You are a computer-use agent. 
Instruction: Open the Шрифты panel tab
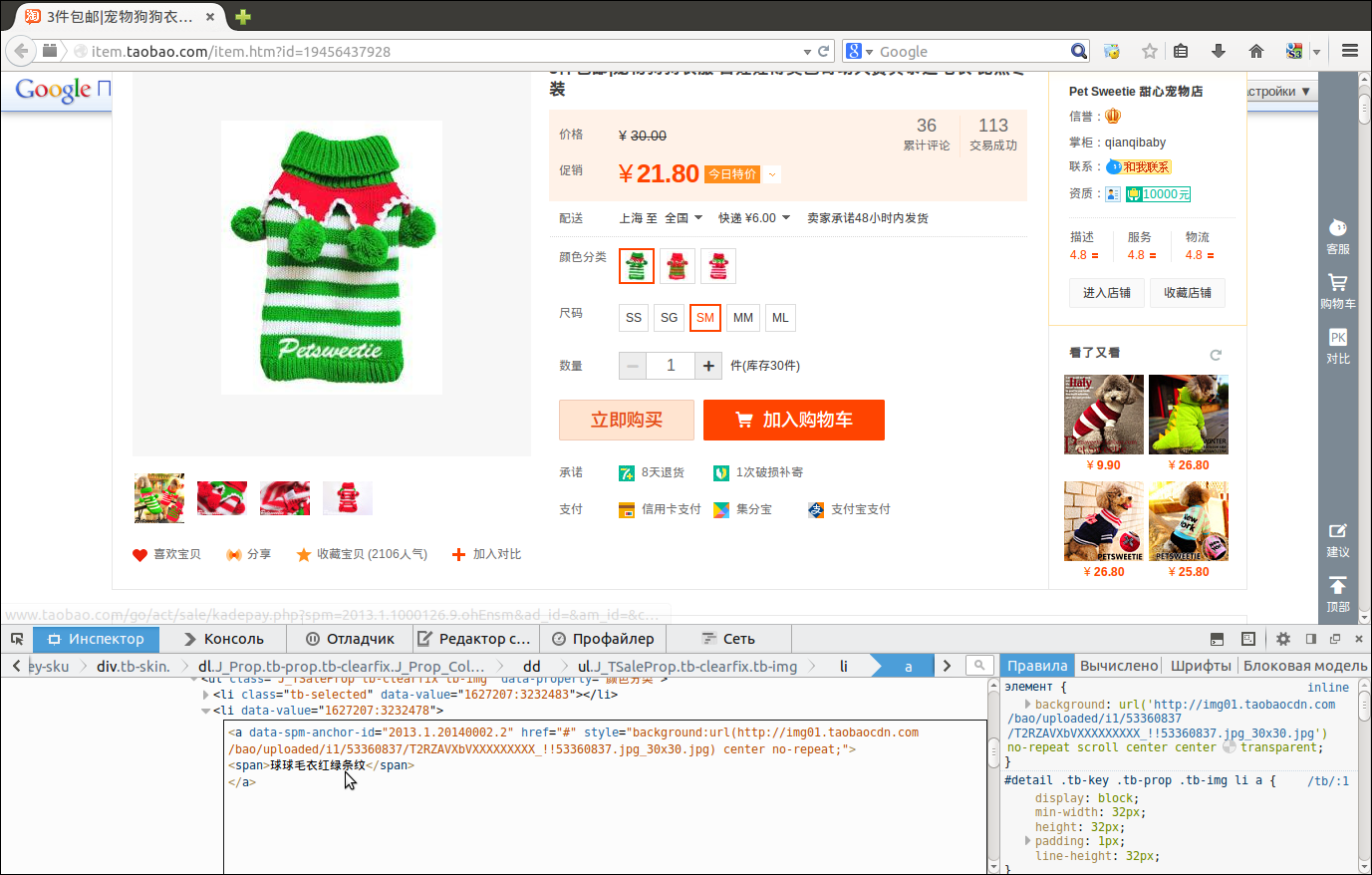[1201, 666]
